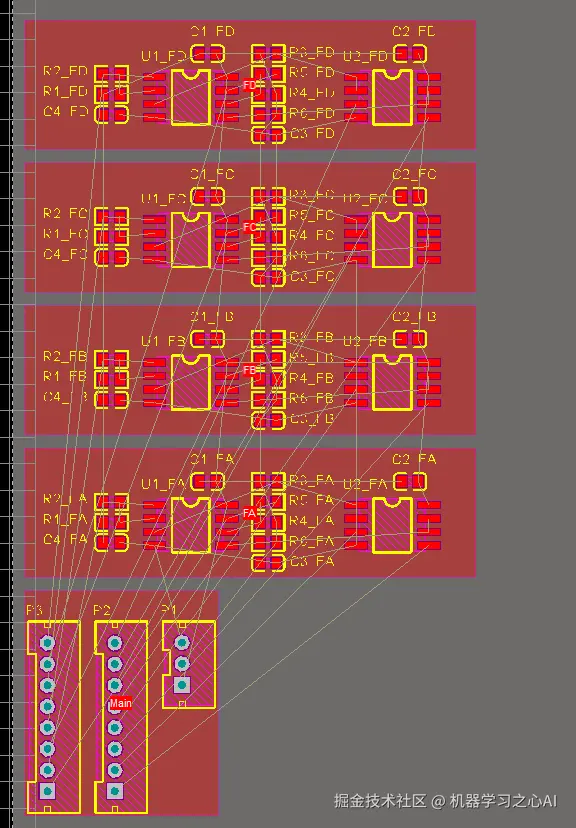Image resolution: width=576 pixels, height=828 pixels.
Task: Select the R1_FC resistor footprint
Action: click(x=111, y=236)
